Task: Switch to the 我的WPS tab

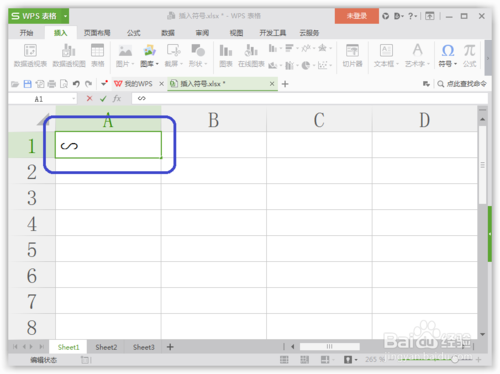Action: [x=133, y=84]
